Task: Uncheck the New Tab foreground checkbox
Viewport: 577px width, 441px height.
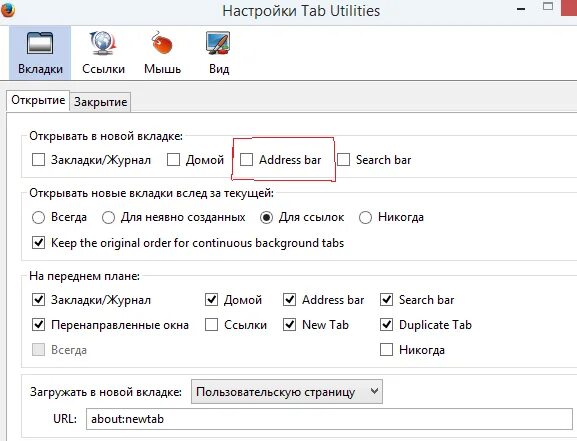Action: tap(290, 325)
